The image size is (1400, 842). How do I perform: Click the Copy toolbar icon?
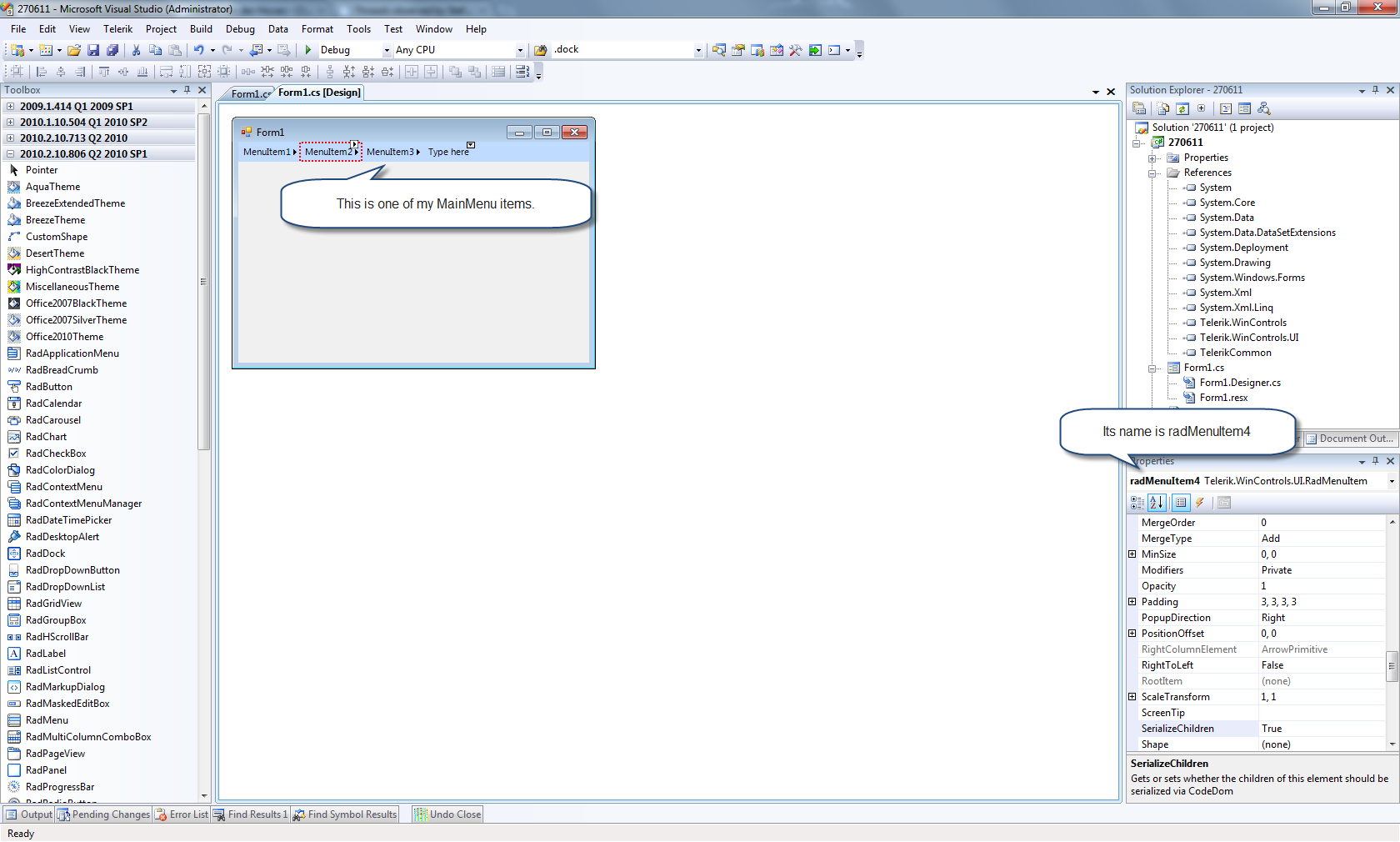155,50
